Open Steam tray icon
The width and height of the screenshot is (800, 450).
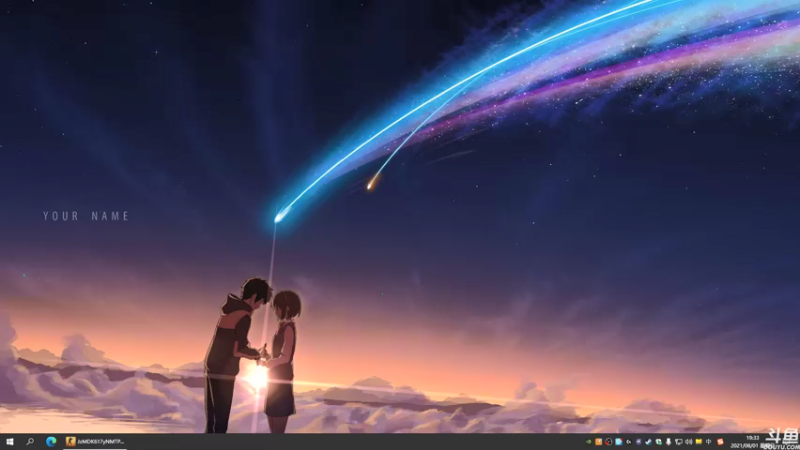click(x=648, y=442)
